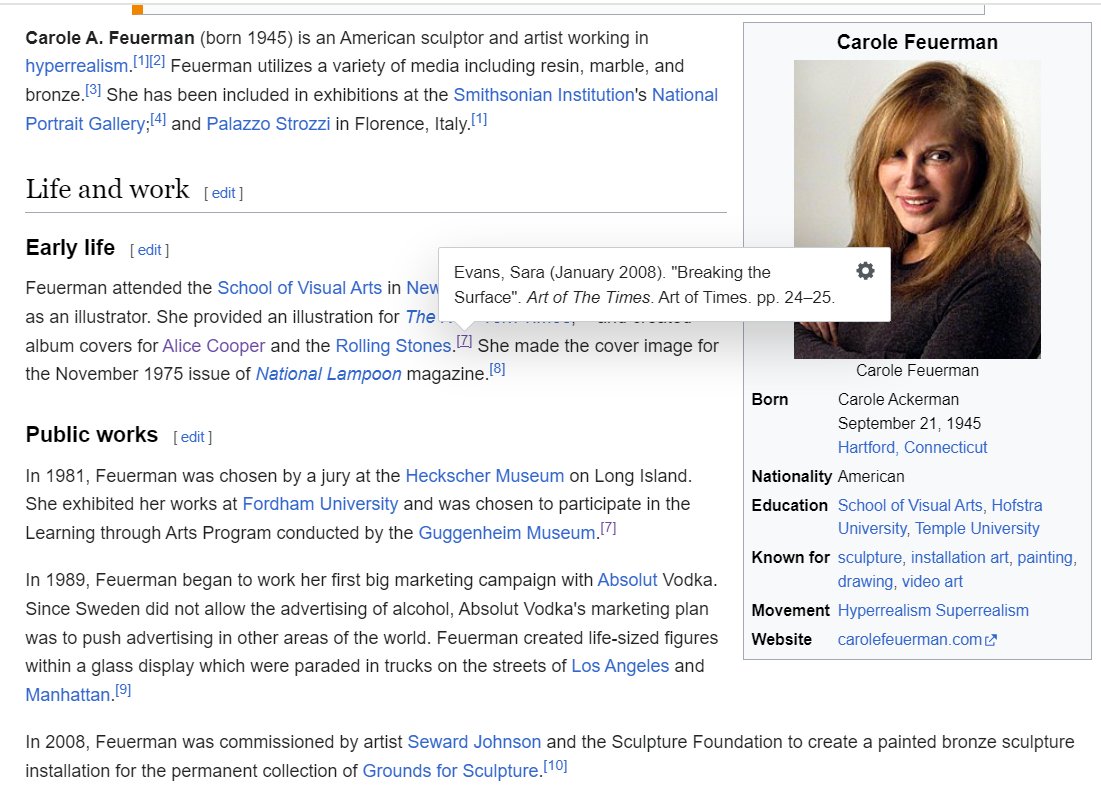This screenshot has width=1101, height=787.
Task: Click citation 10 after Grounds for Sculpture
Action: coord(555,765)
